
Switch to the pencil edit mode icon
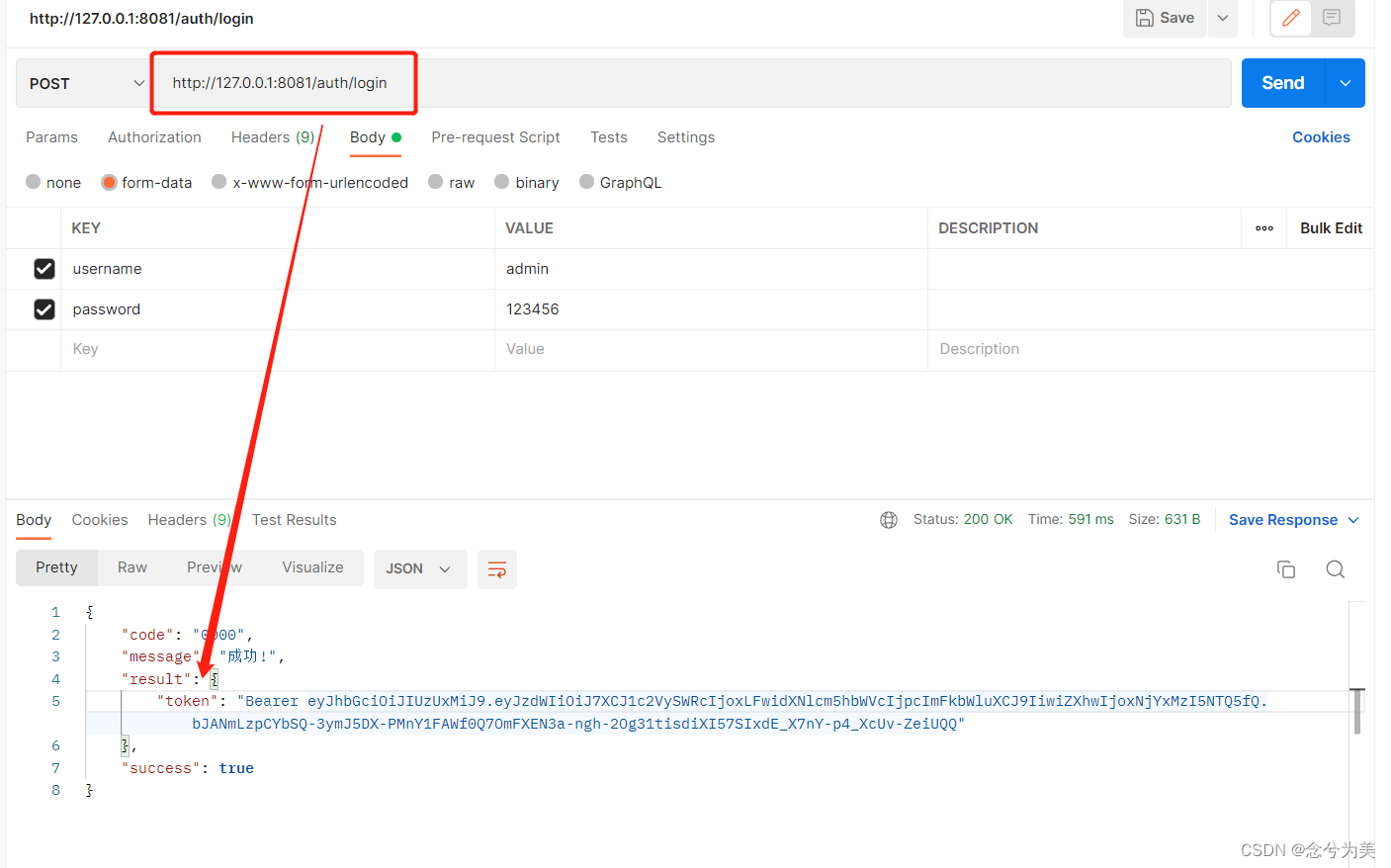click(x=1290, y=18)
